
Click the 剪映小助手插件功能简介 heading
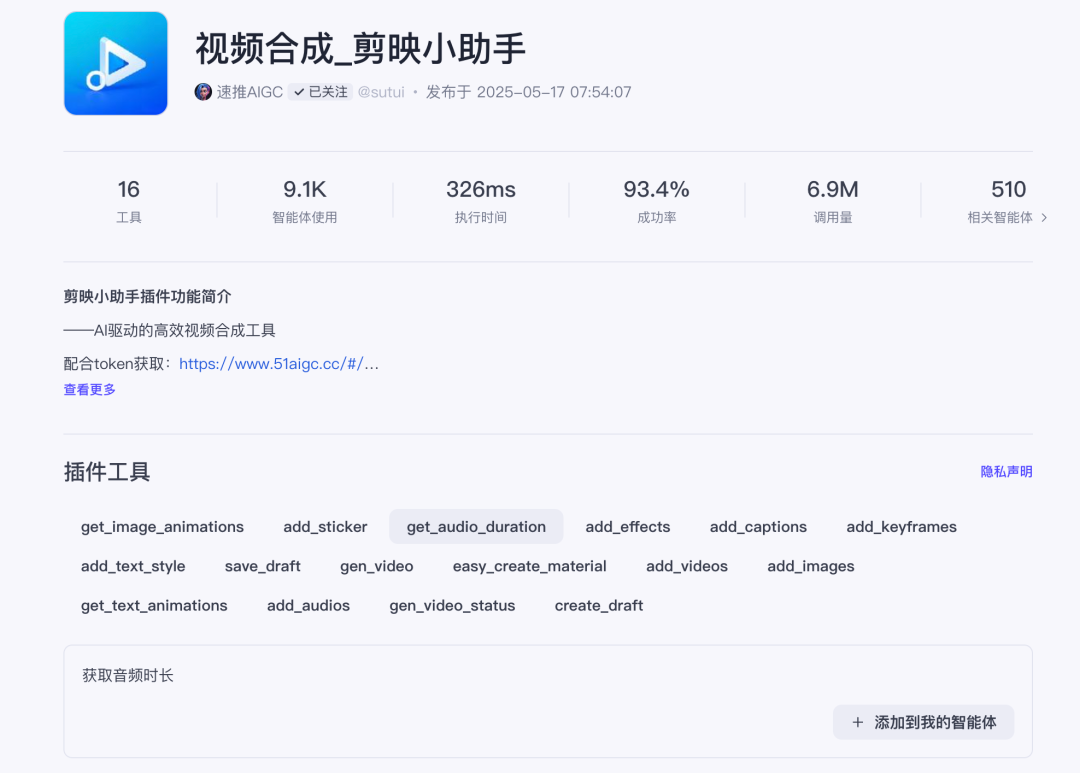(147, 297)
